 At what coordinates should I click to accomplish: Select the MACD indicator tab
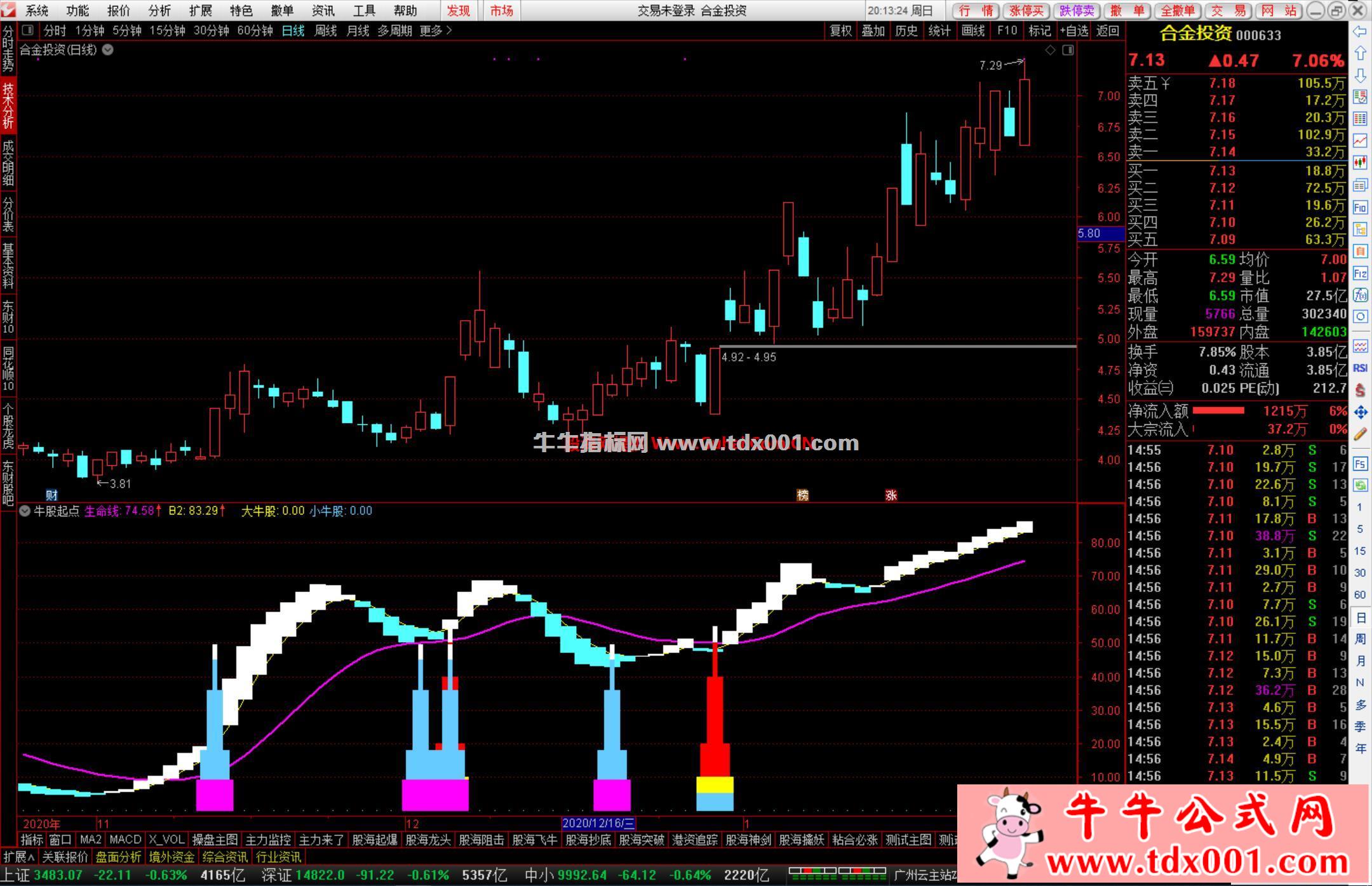coord(125,840)
